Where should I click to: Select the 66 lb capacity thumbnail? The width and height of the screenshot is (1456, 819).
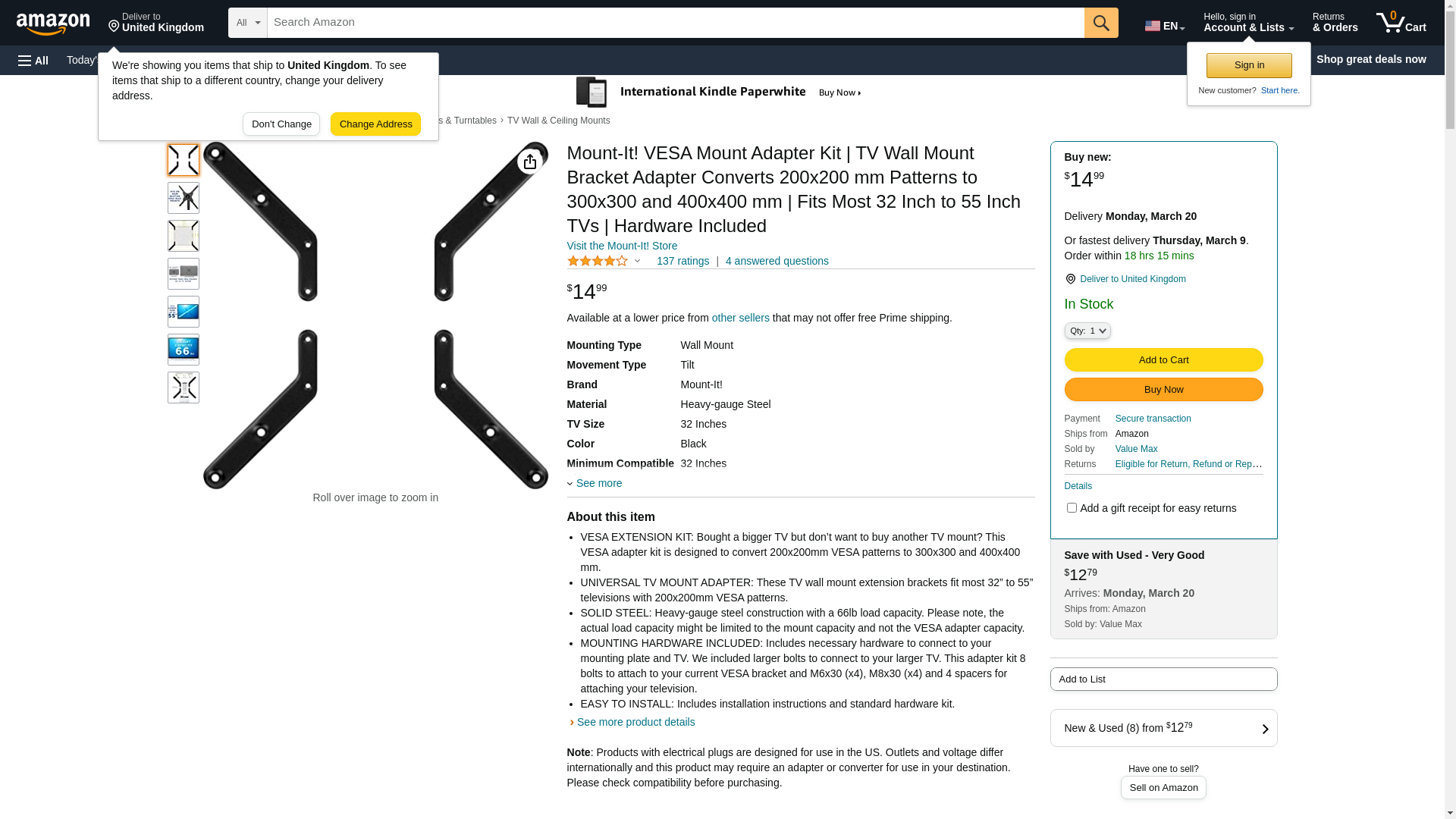click(184, 350)
